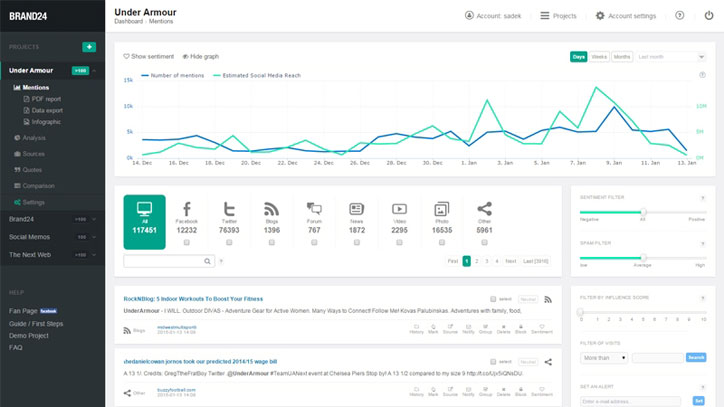Select the News source icon
The image size is (724, 407).
click(x=356, y=209)
